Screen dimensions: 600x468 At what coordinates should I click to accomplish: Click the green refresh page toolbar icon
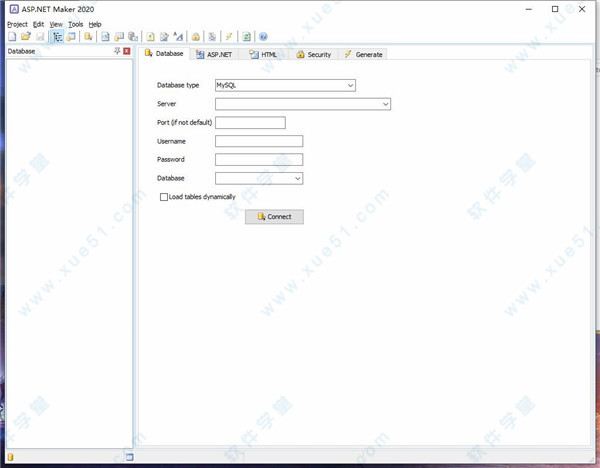pyautogui.click(x=246, y=37)
